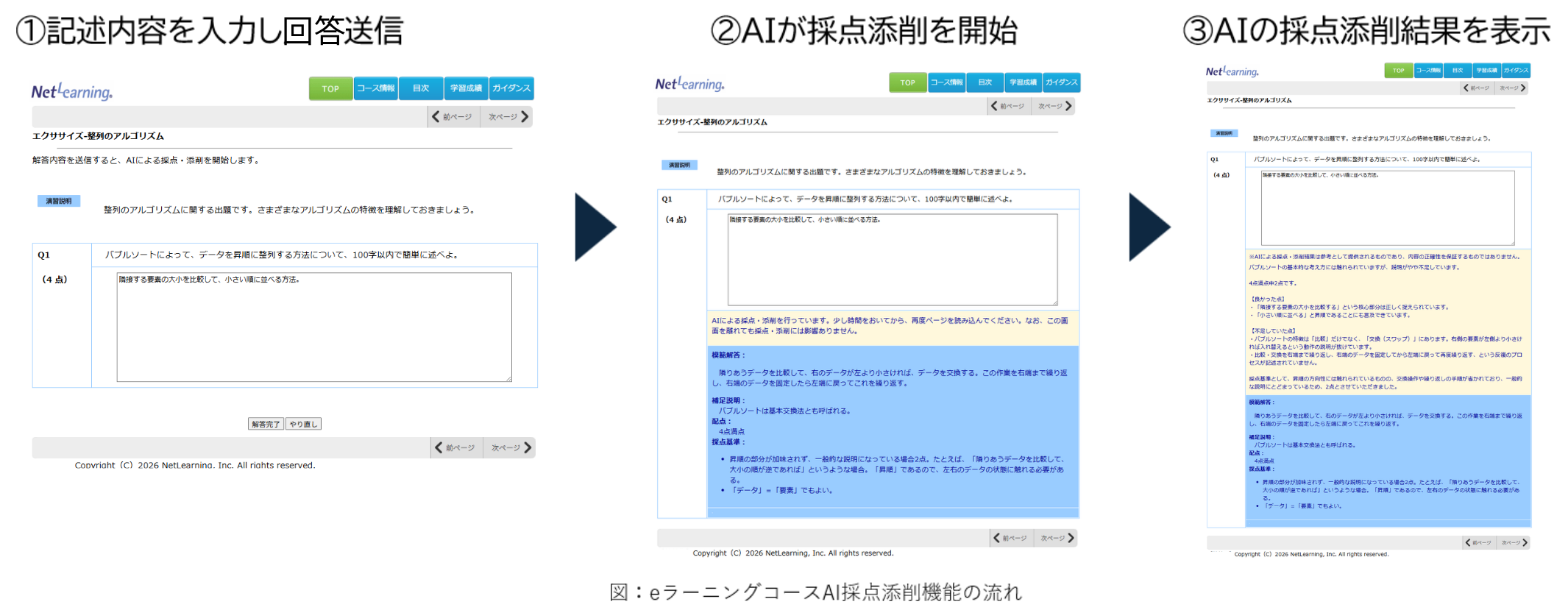Click 次ページ arrow atop the middle screen

point(1054,106)
